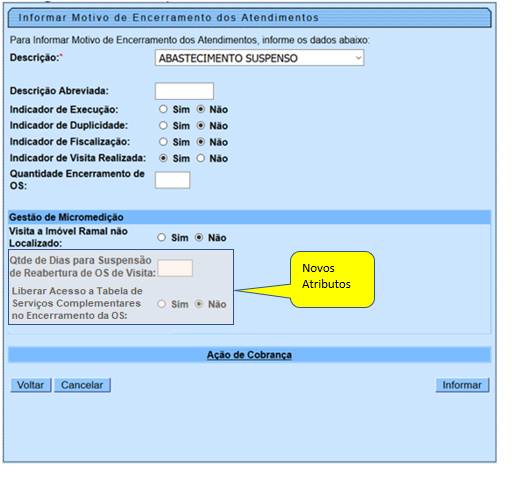Click the instruction text 'Para Informar Motivo de Encerramento'
This screenshot has width=512, height=477.
190,40
